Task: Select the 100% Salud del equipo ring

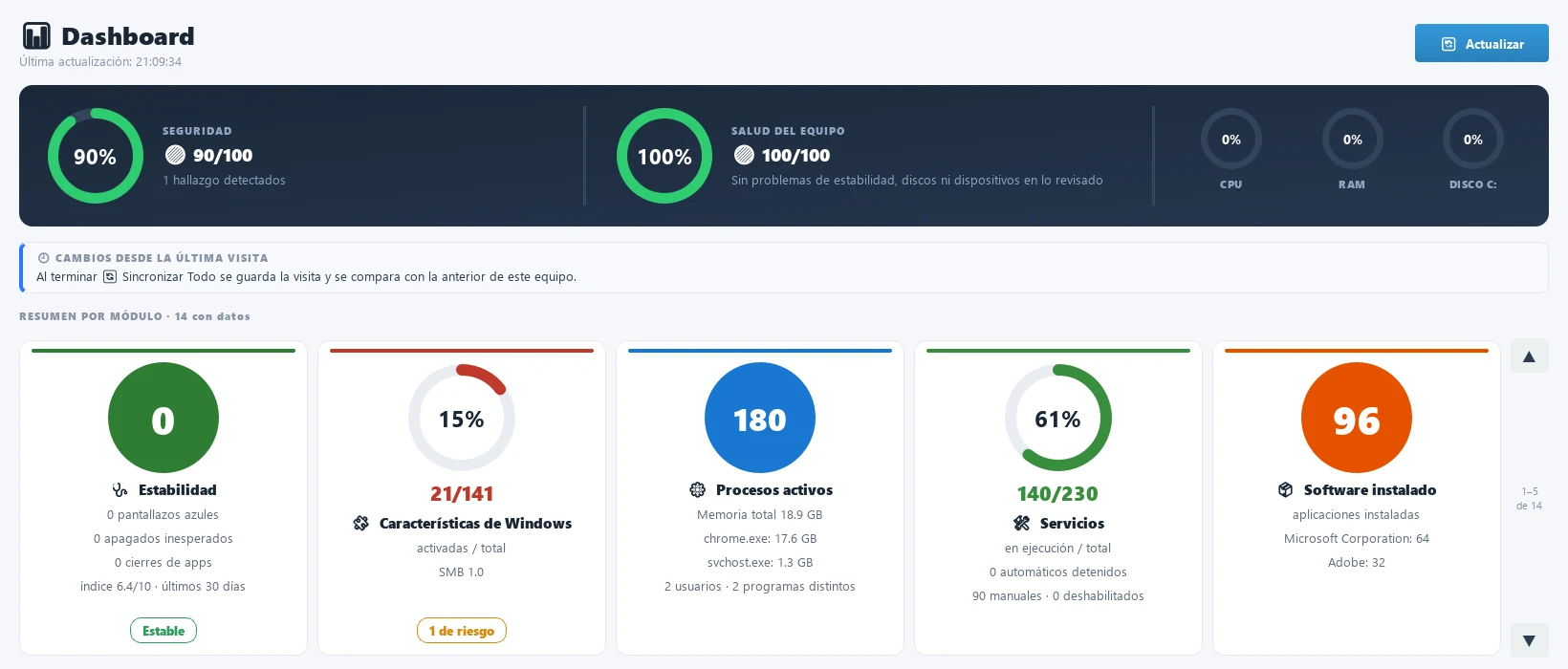Action: 664,156
